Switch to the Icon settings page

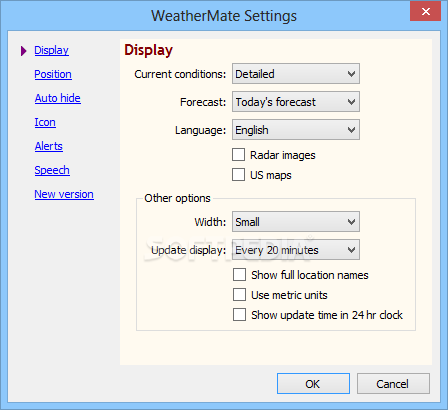pos(45,122)
